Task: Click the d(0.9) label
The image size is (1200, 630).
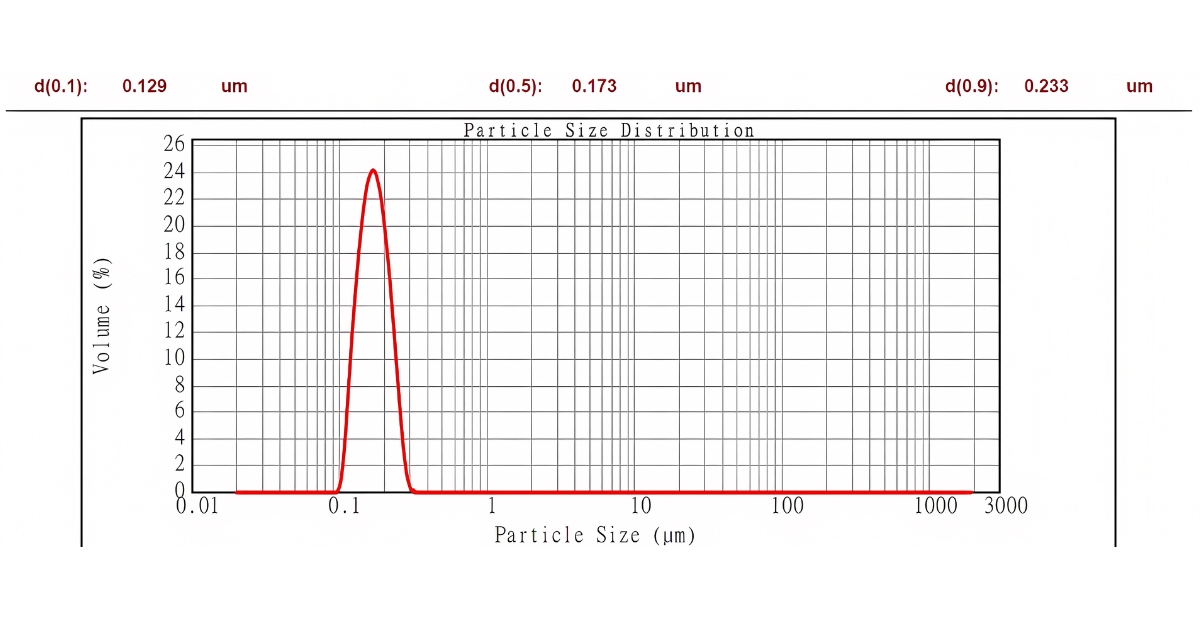Action: click(972, 86)
